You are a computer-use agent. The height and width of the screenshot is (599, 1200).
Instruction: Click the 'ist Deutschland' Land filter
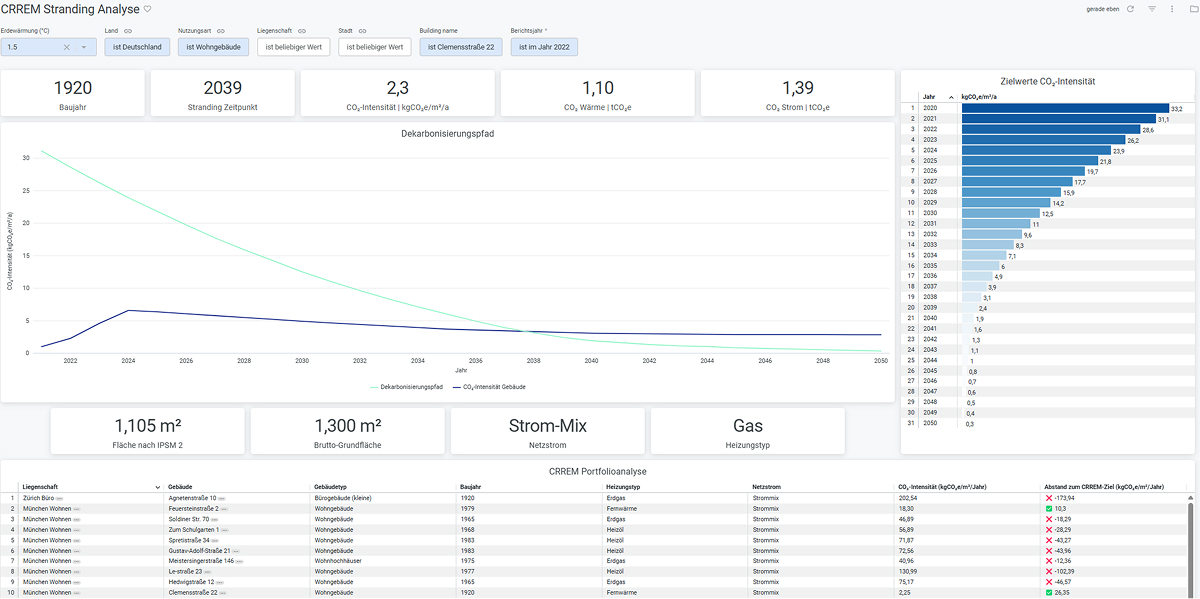[x=137, y=47]
